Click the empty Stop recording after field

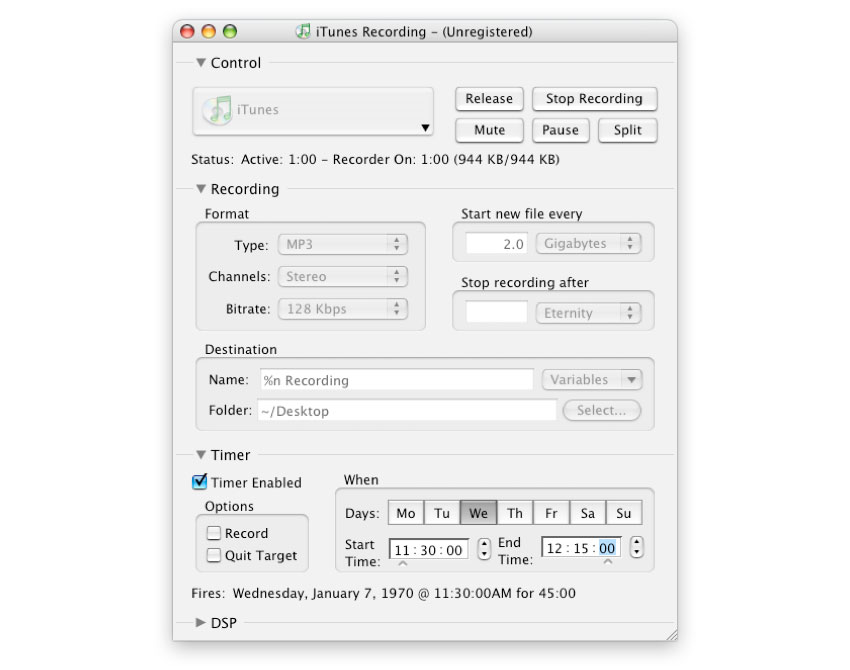(497, 313)
